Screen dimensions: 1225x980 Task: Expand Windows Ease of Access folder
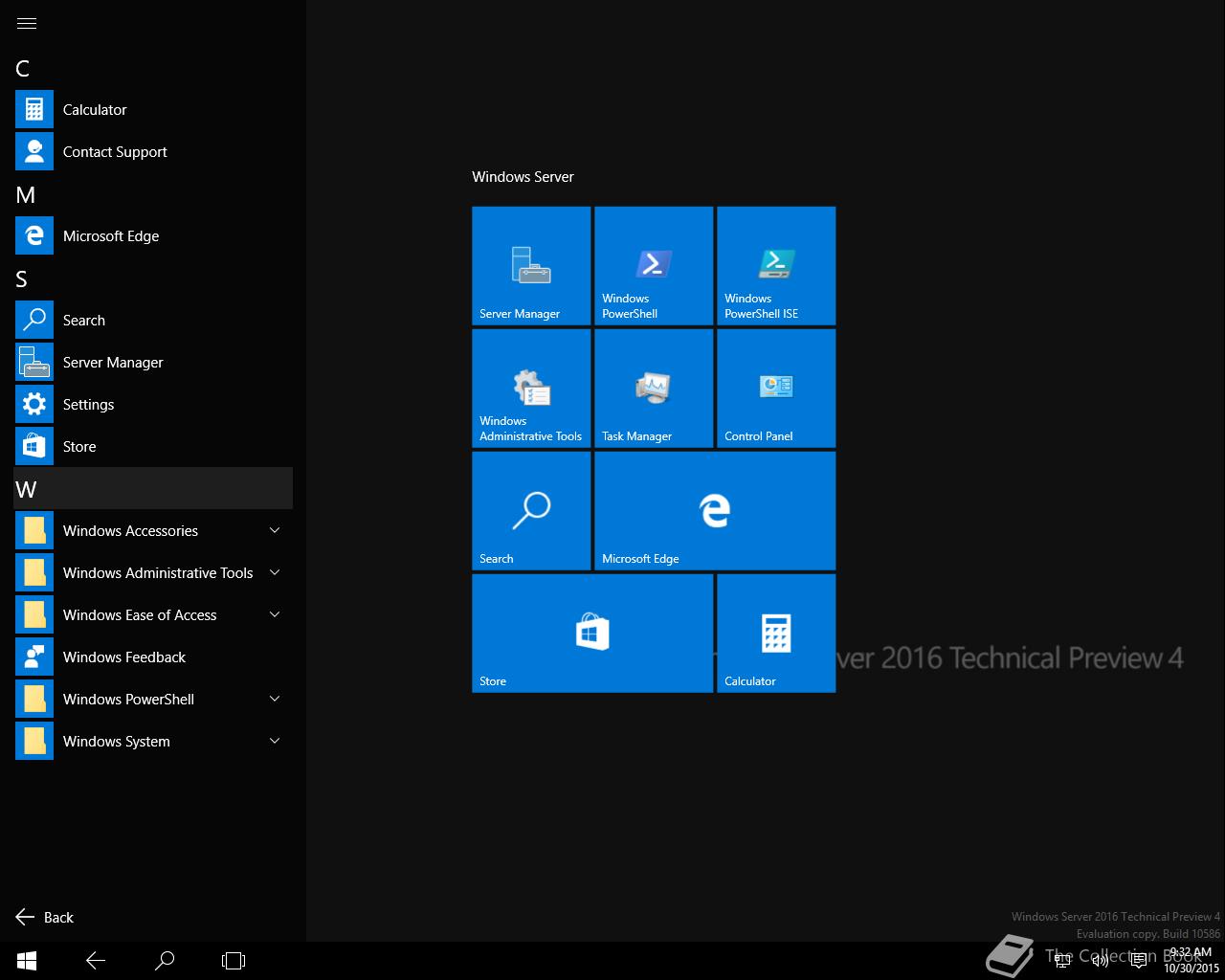pyautogui.click(x=153, y=615)
